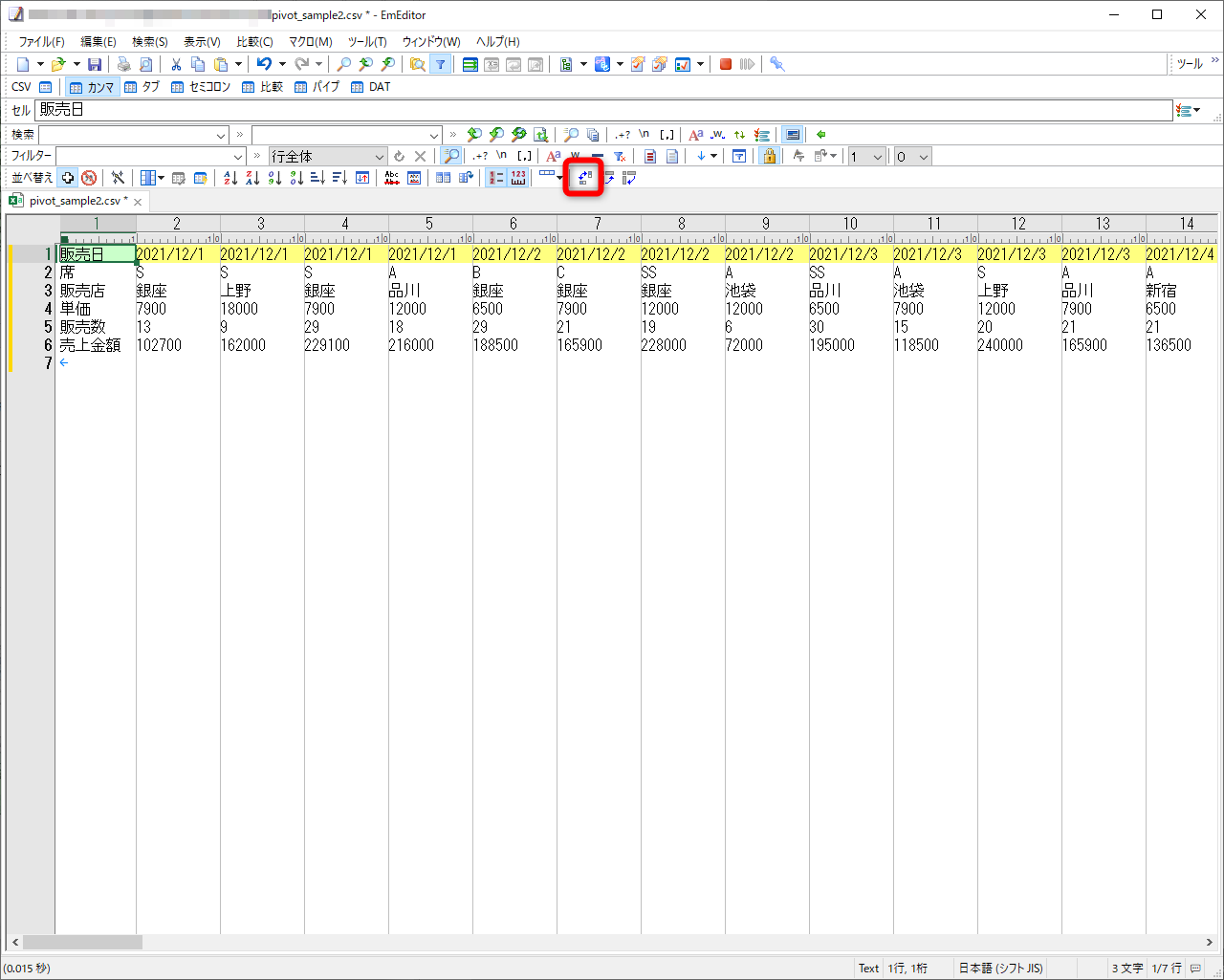
Task: Select DAT mode button
Action: (371, 87)
